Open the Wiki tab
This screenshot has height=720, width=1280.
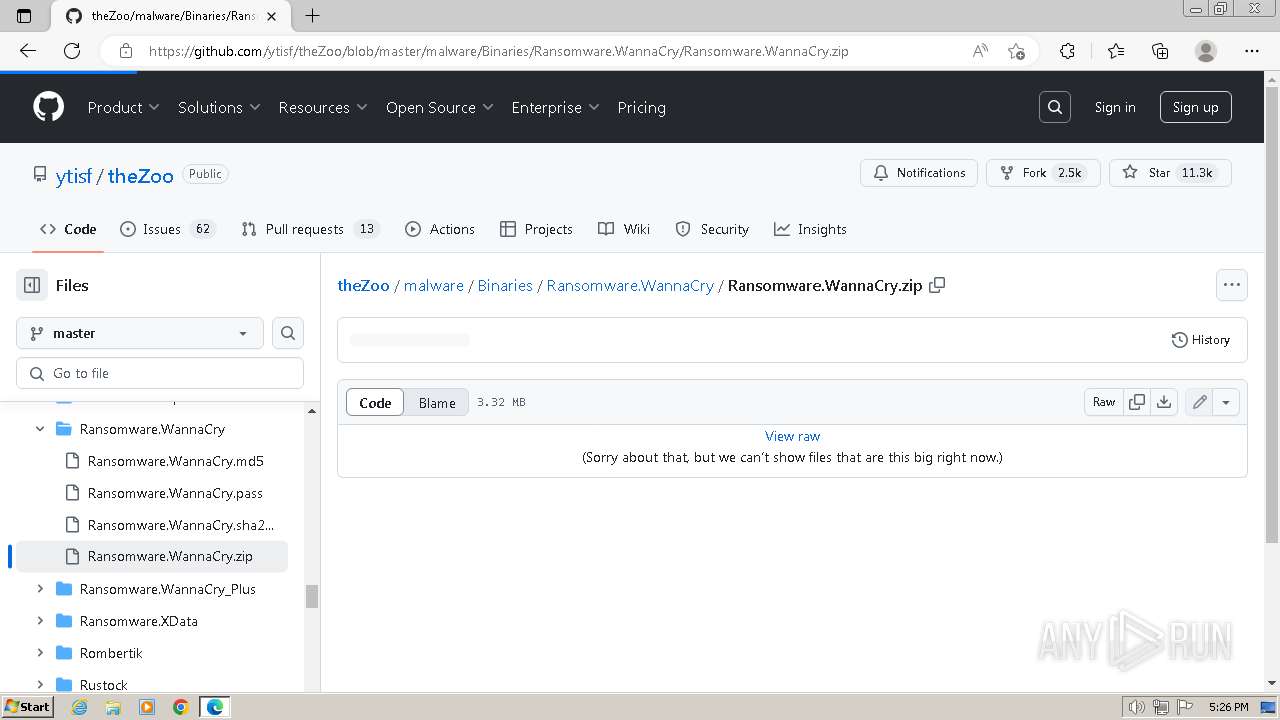tap(624, 229)
